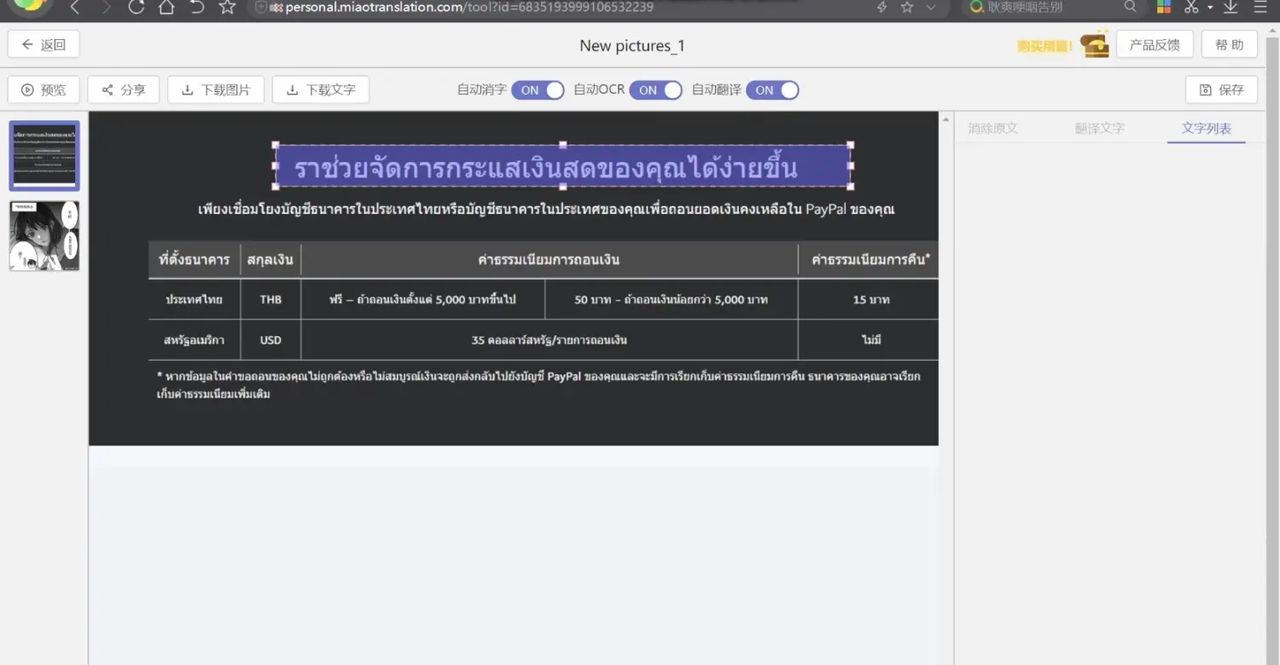
Task: Save the project with 保存
Action: tap(1221, 90)
